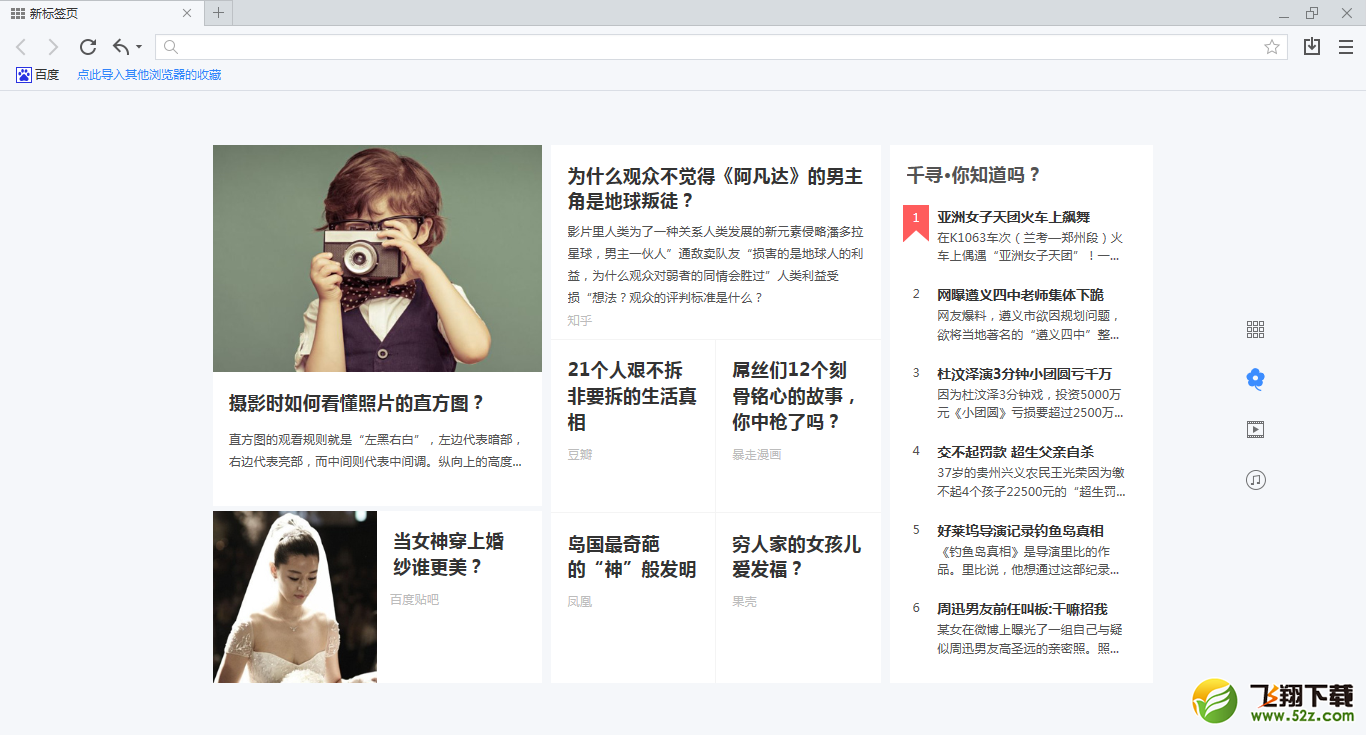Click the Avatar article summary starting 影片里人类
The width and height of the screenshot is (1366, 735).
click(715, 264)
